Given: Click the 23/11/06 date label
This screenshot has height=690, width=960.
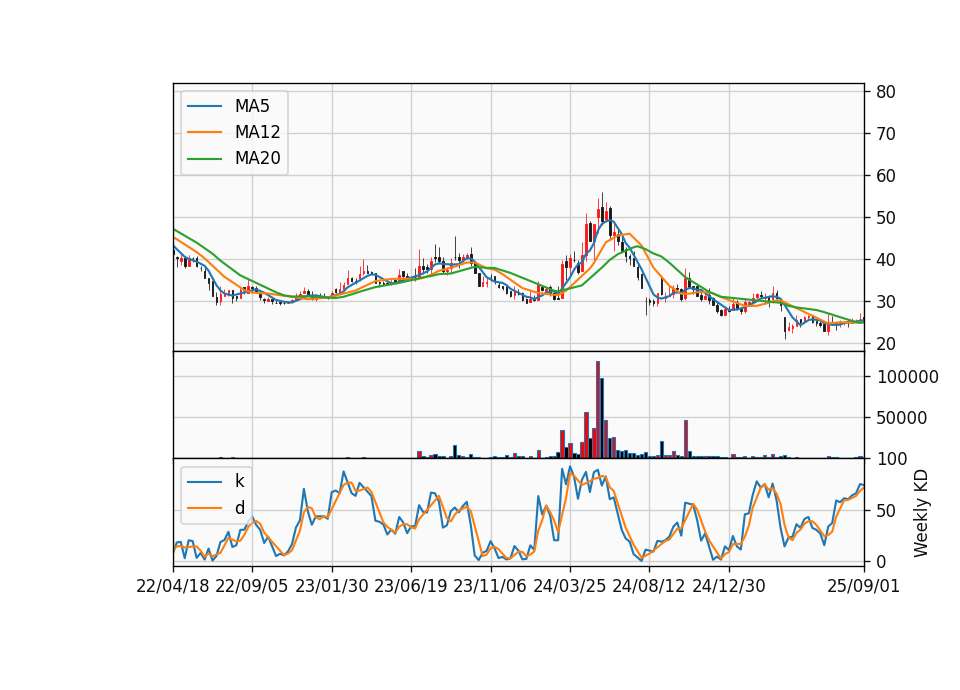Looking at the screenshot, I should coord(490,586).
